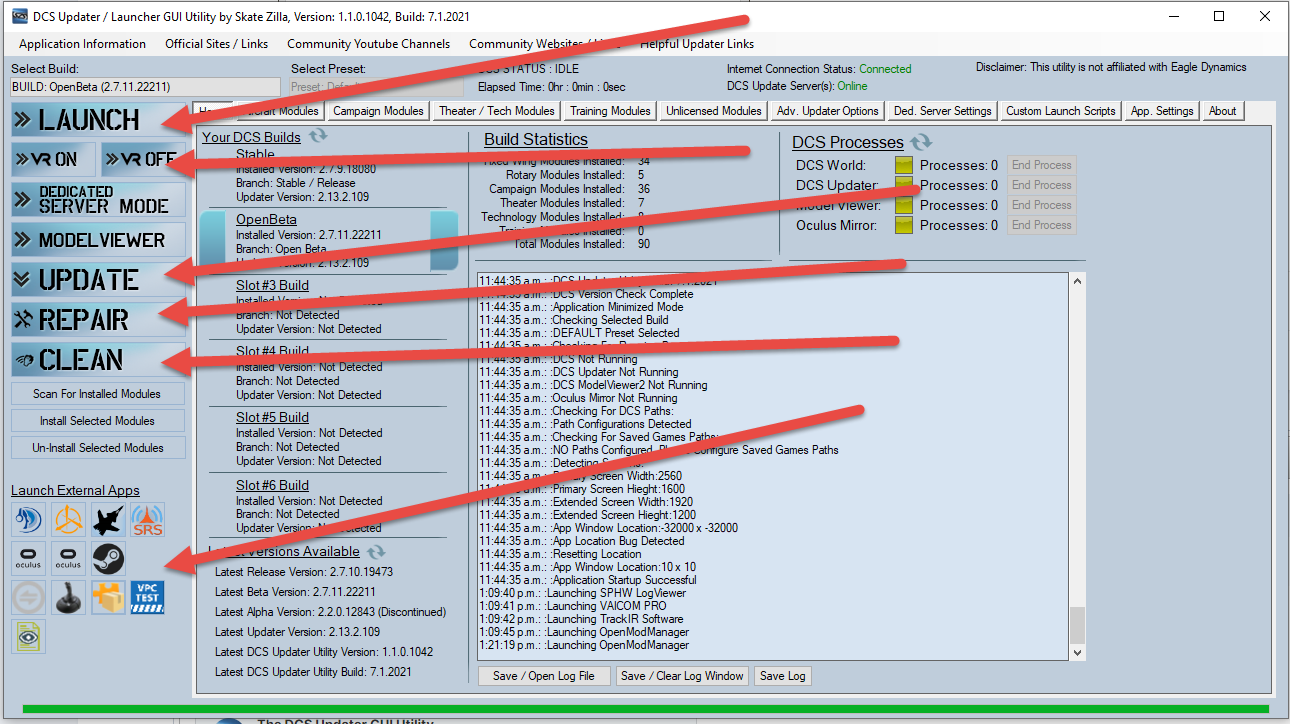Open the Select Build dropdown

144,86
